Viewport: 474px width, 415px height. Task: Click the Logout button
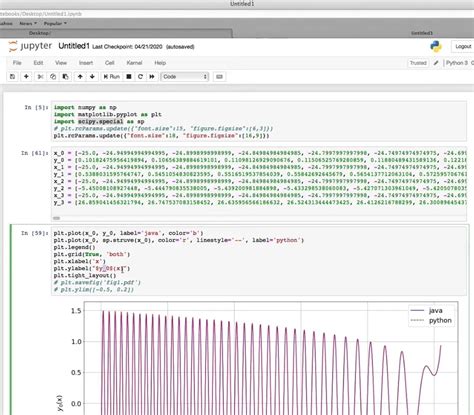click(x=463, y=46)
